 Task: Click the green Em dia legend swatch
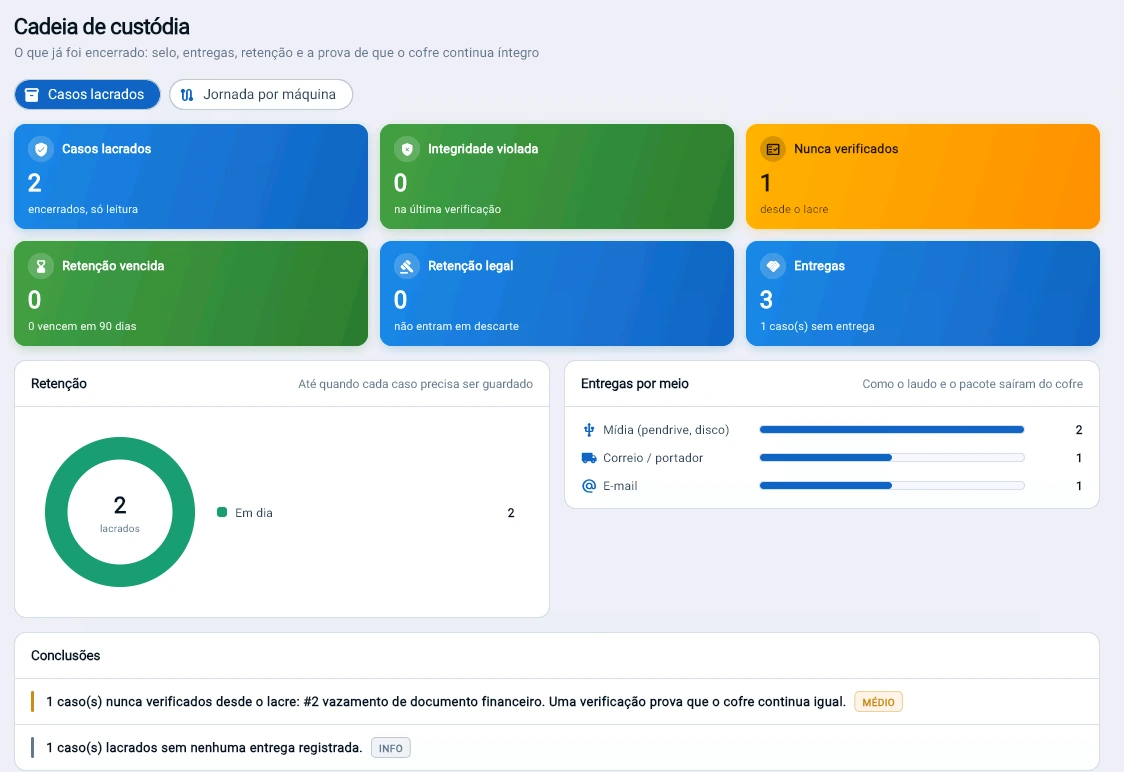[222, 513]
